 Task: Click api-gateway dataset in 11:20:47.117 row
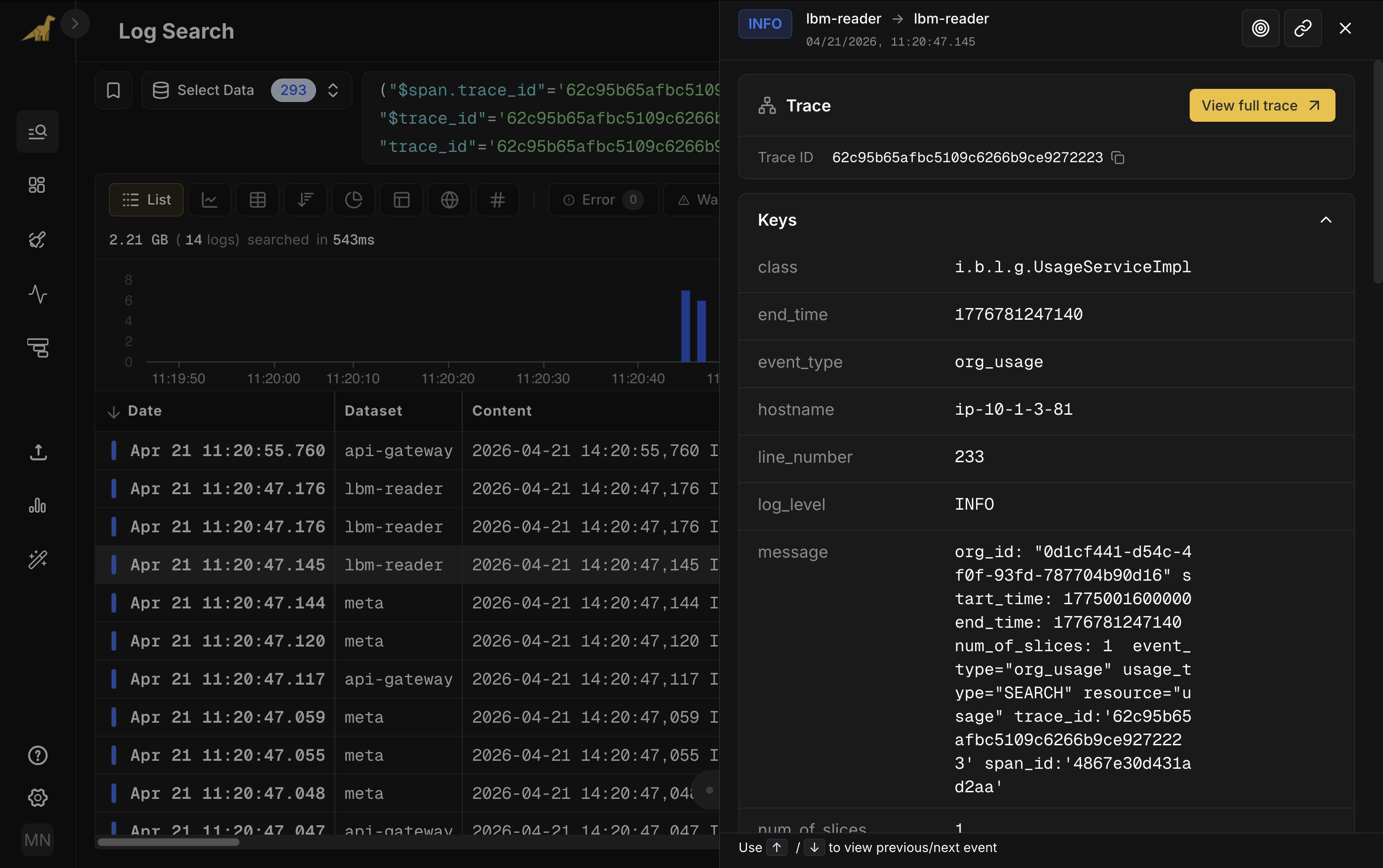point(398,679)
